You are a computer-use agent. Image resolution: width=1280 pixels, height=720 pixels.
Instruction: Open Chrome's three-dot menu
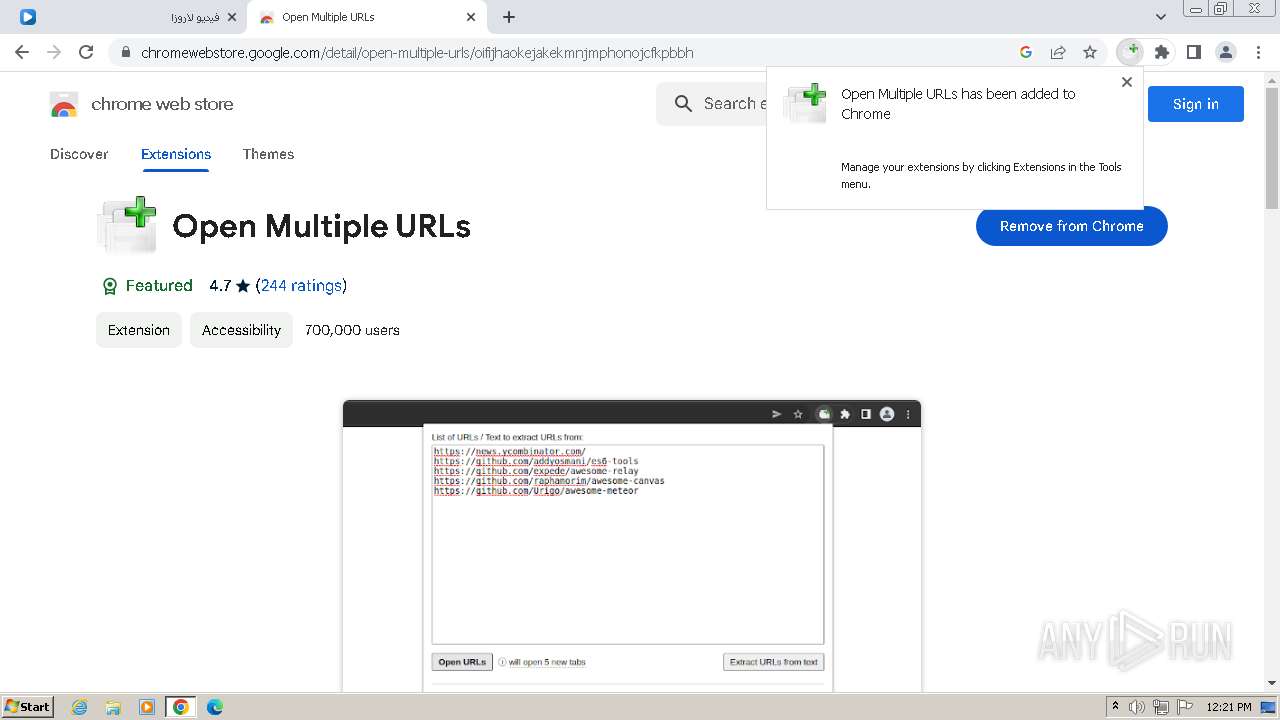pos(1259,52)
